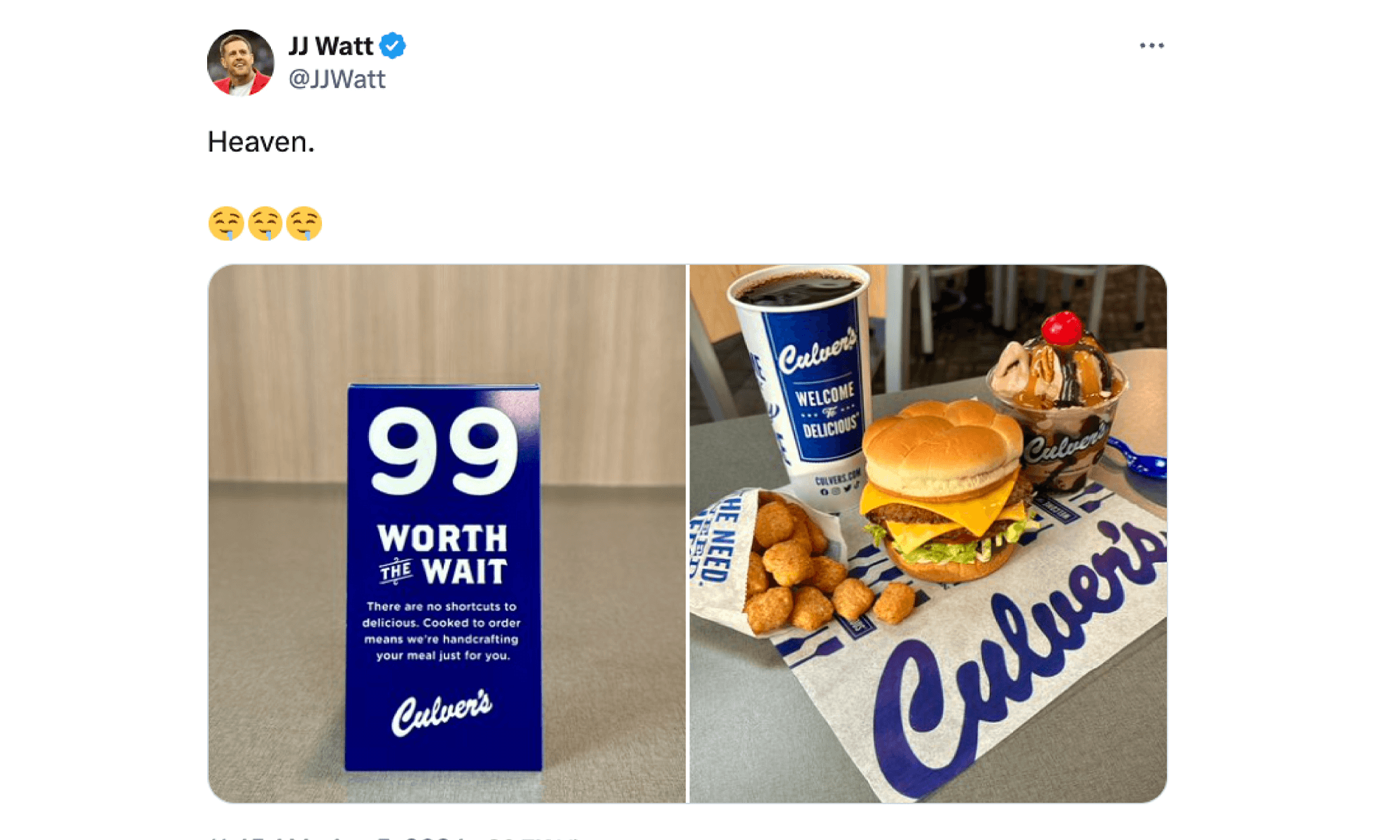The width and height of the screenshot is (1400, 840).
Task: Open the Culver's meal tray photo
Action: (x=928, y=533)
